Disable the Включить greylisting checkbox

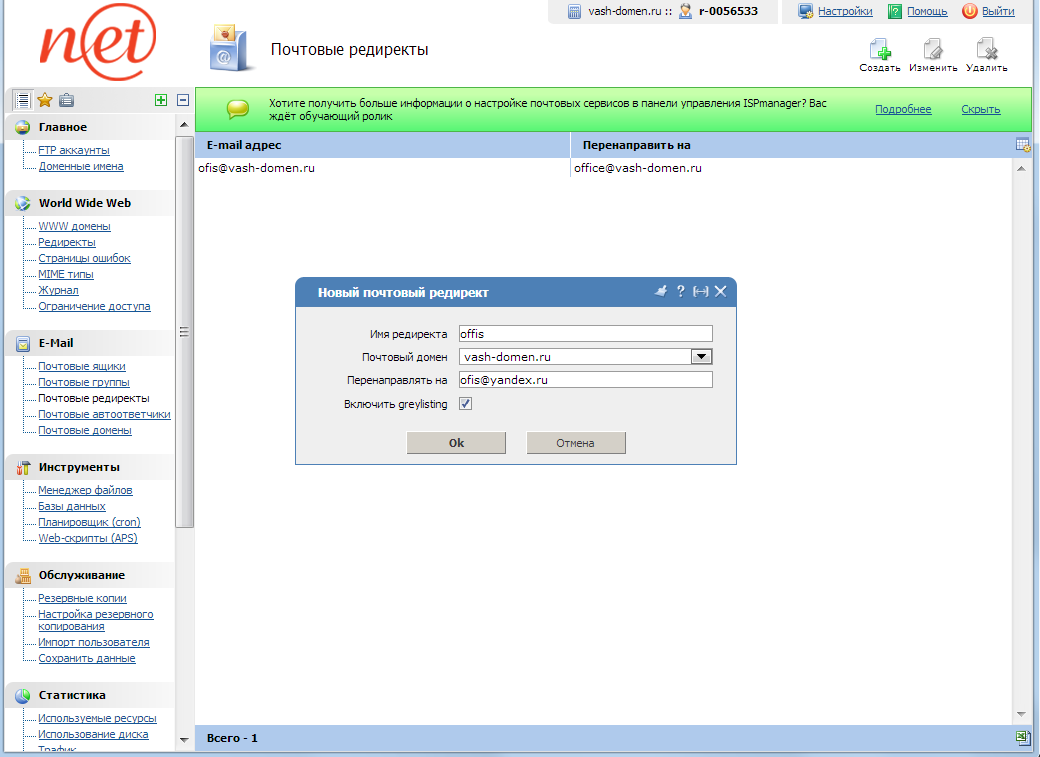tap(465, 404)
